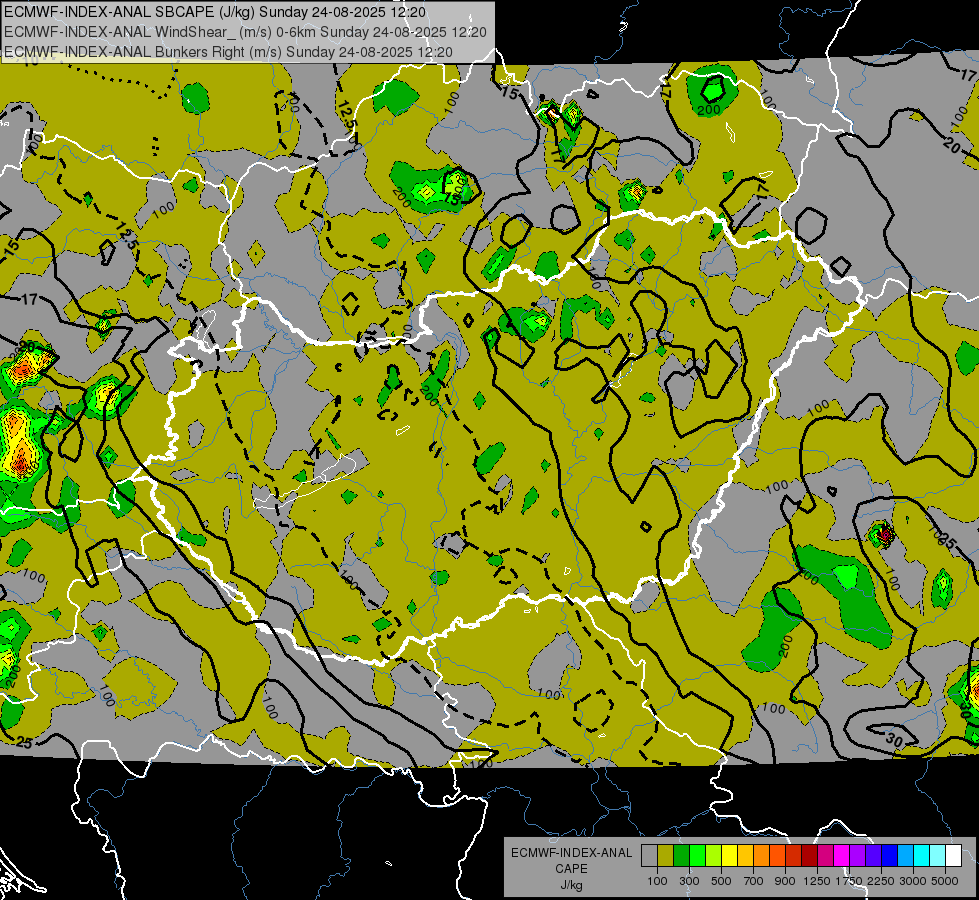Click the 100 label on the legend

click(657, 881)
